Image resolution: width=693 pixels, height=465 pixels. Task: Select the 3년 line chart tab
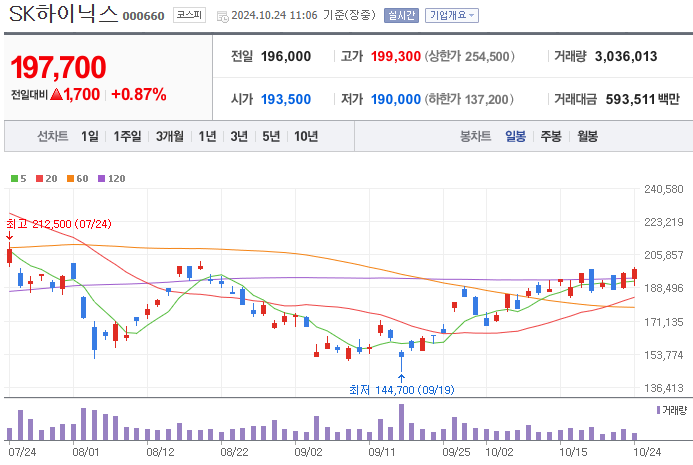click(x=239, y=136)
